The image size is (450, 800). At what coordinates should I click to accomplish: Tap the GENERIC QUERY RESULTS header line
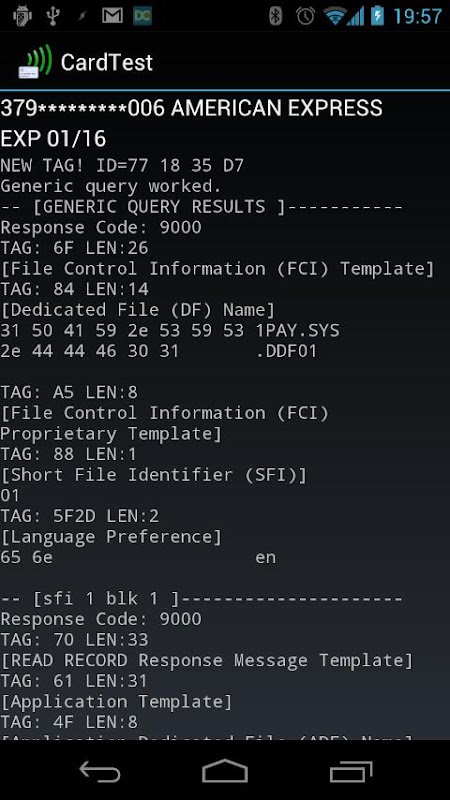(202, 207)
